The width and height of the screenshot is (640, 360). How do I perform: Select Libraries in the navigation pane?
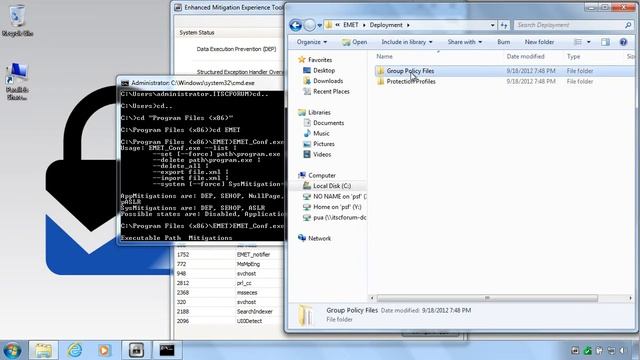[x=319, y=113]
